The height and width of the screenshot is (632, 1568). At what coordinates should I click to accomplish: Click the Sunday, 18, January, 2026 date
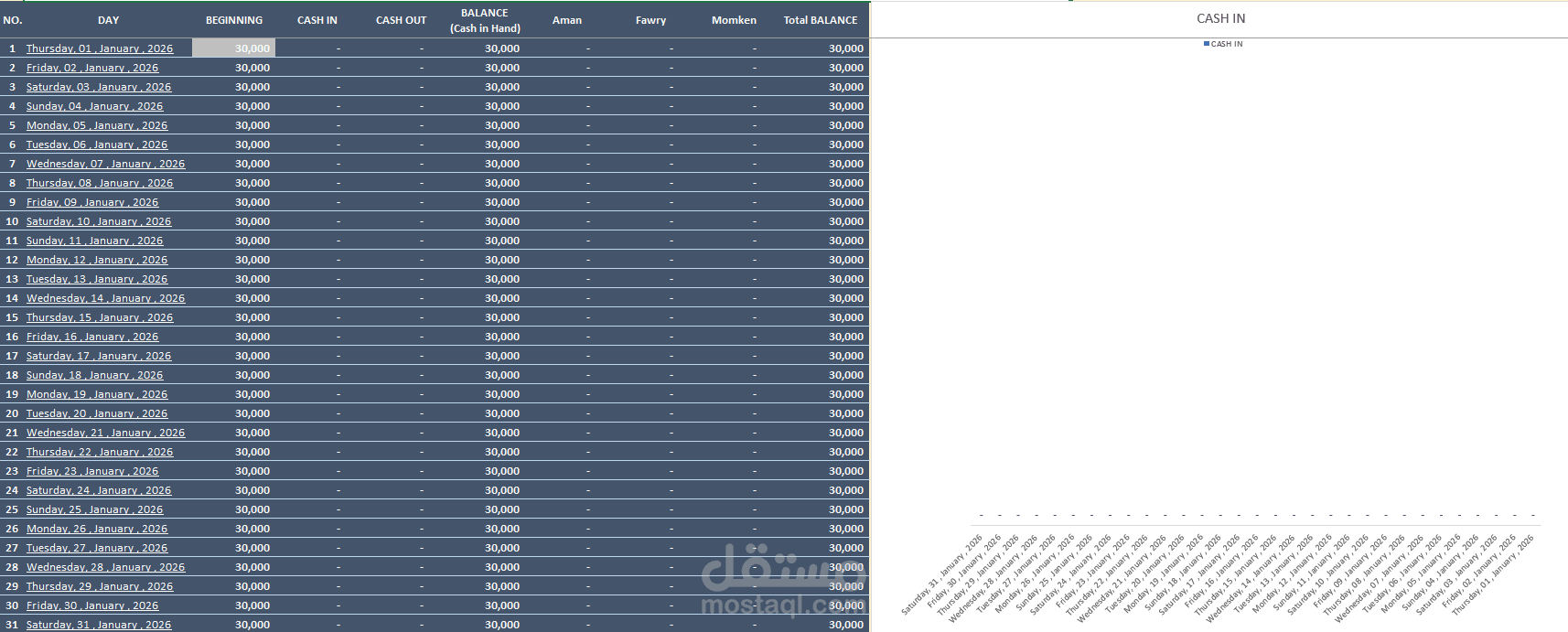94,375
